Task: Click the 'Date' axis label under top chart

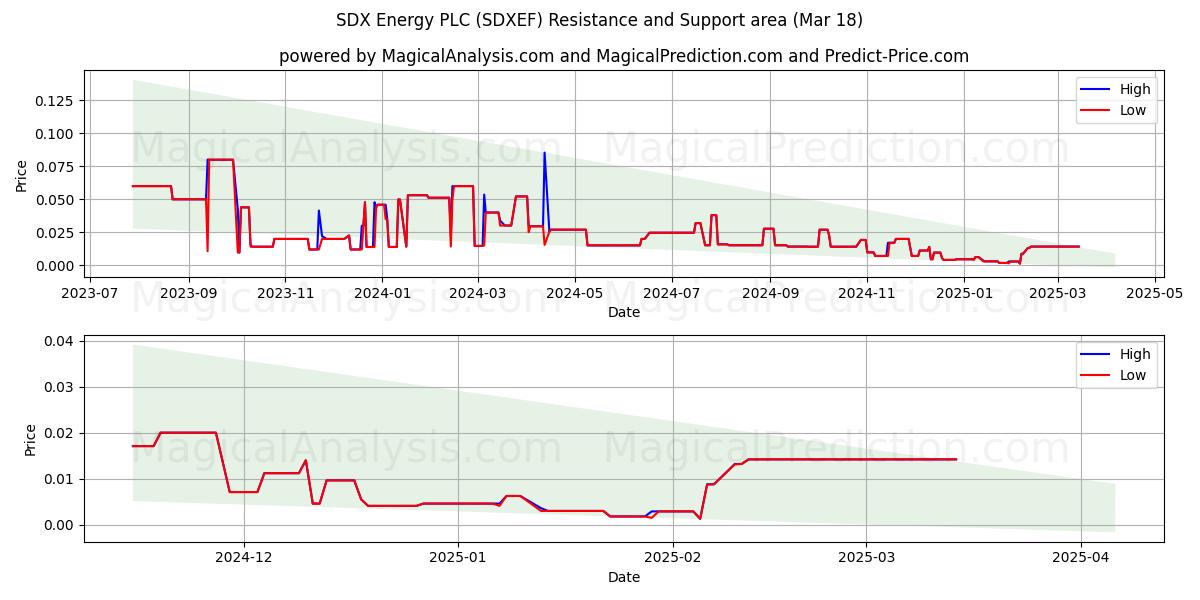Action: point(624,313)
